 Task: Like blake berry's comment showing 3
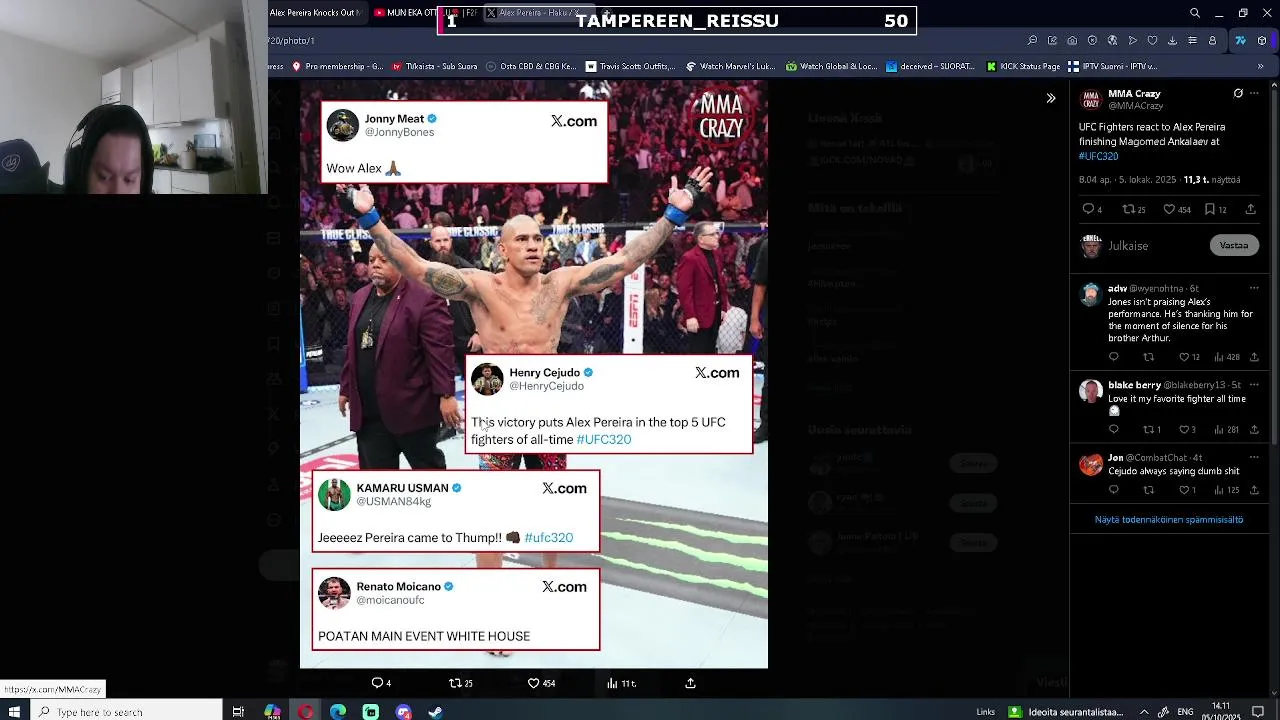tap(1187, 429)
